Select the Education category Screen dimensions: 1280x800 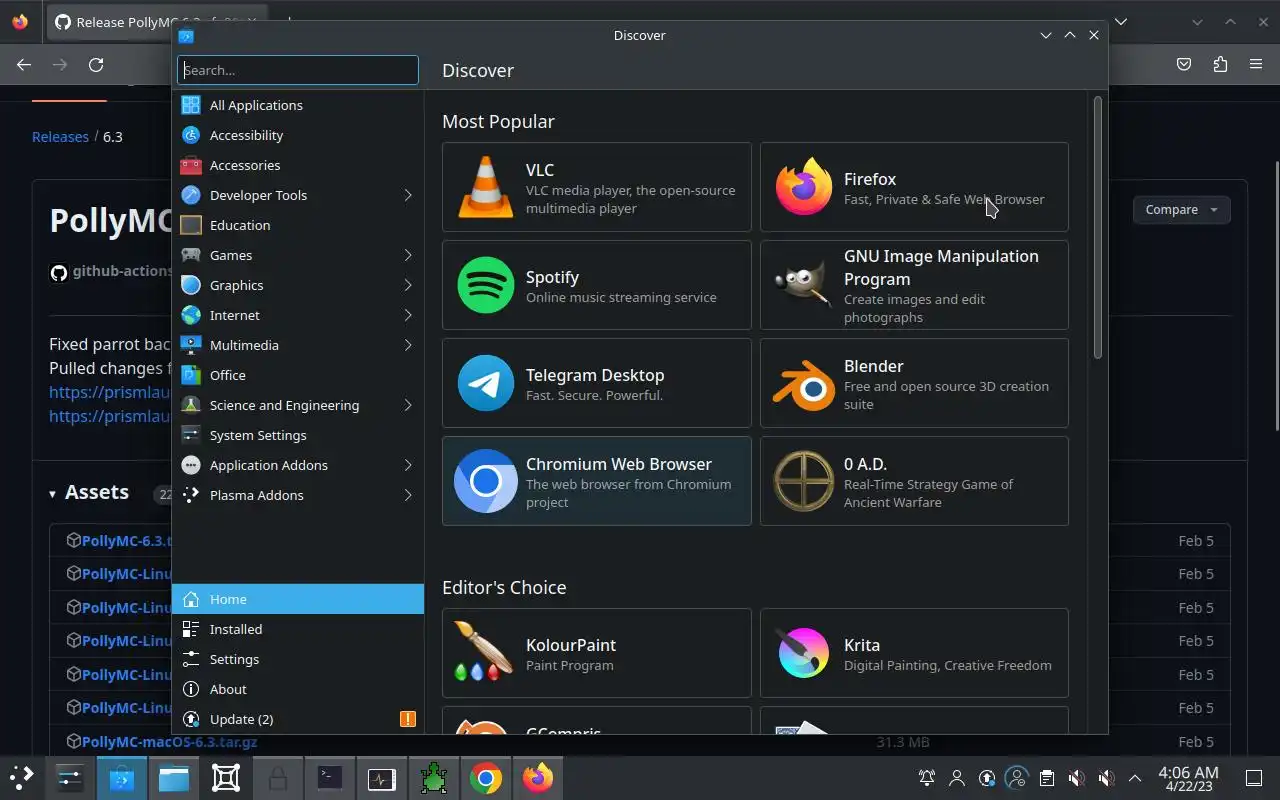point(298,225)
